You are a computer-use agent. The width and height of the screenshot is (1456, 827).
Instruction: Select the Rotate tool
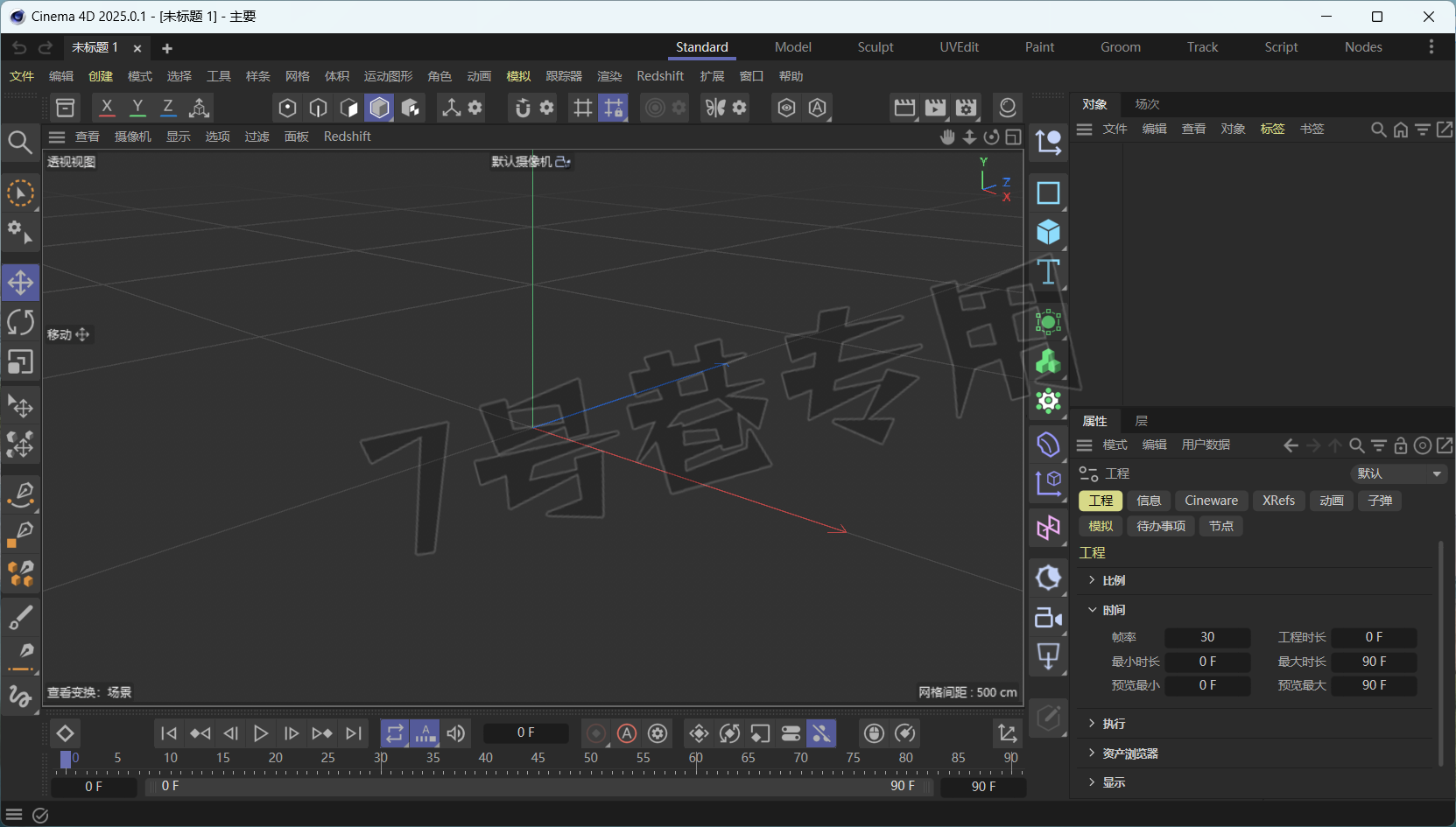tap(20, 322)
